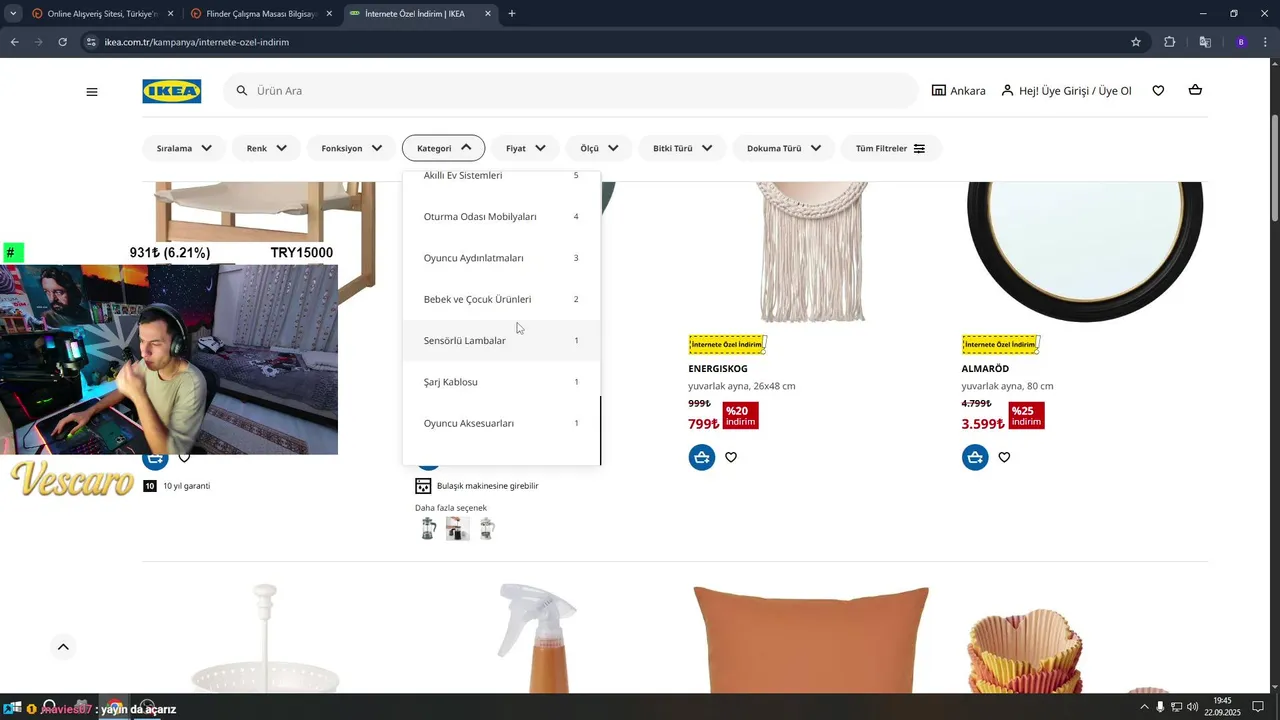Expand the Renk filter dropdown
Screen dimensions: 1280x720
click(x=267, y=148)
